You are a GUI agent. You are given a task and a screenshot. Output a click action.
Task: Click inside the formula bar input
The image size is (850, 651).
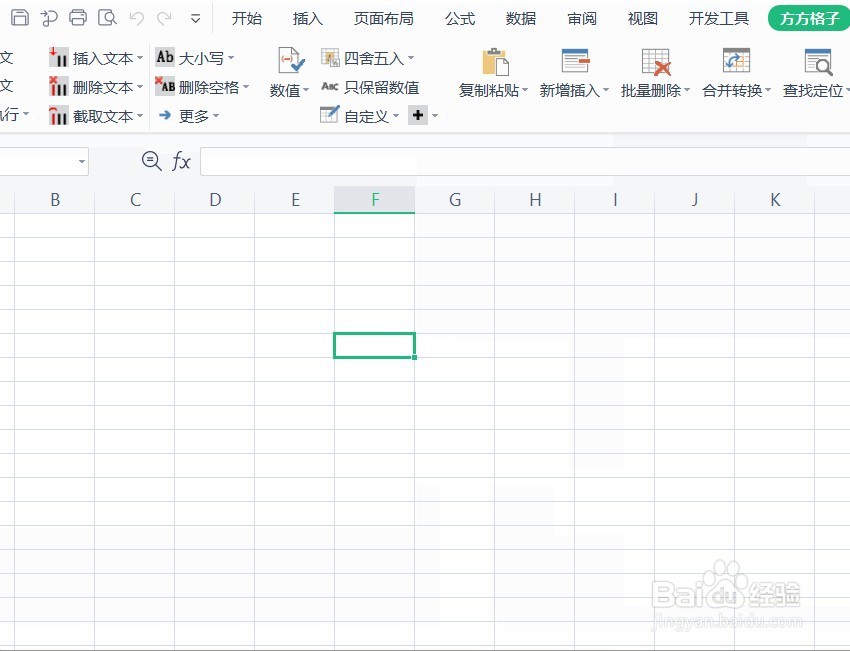[525, 162]
